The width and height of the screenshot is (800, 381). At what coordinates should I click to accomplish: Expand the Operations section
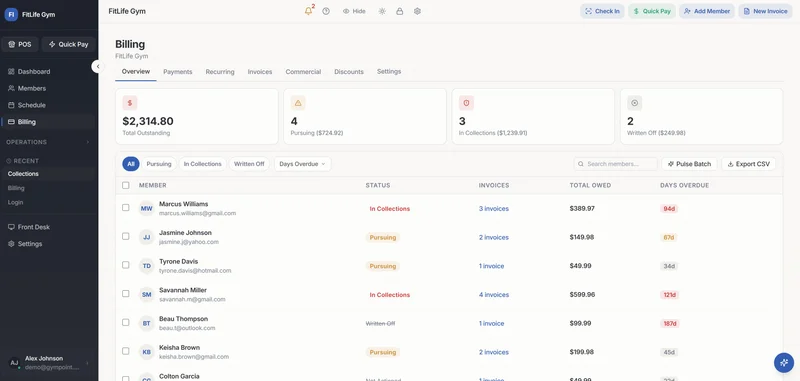(49, 142)
